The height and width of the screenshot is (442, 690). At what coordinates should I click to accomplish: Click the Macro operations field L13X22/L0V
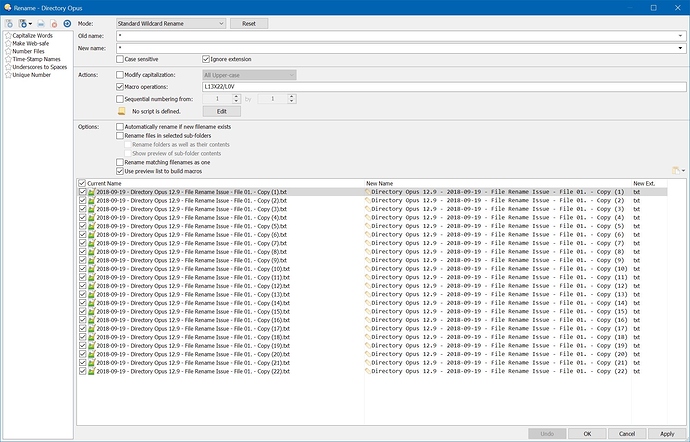[444, 87]
